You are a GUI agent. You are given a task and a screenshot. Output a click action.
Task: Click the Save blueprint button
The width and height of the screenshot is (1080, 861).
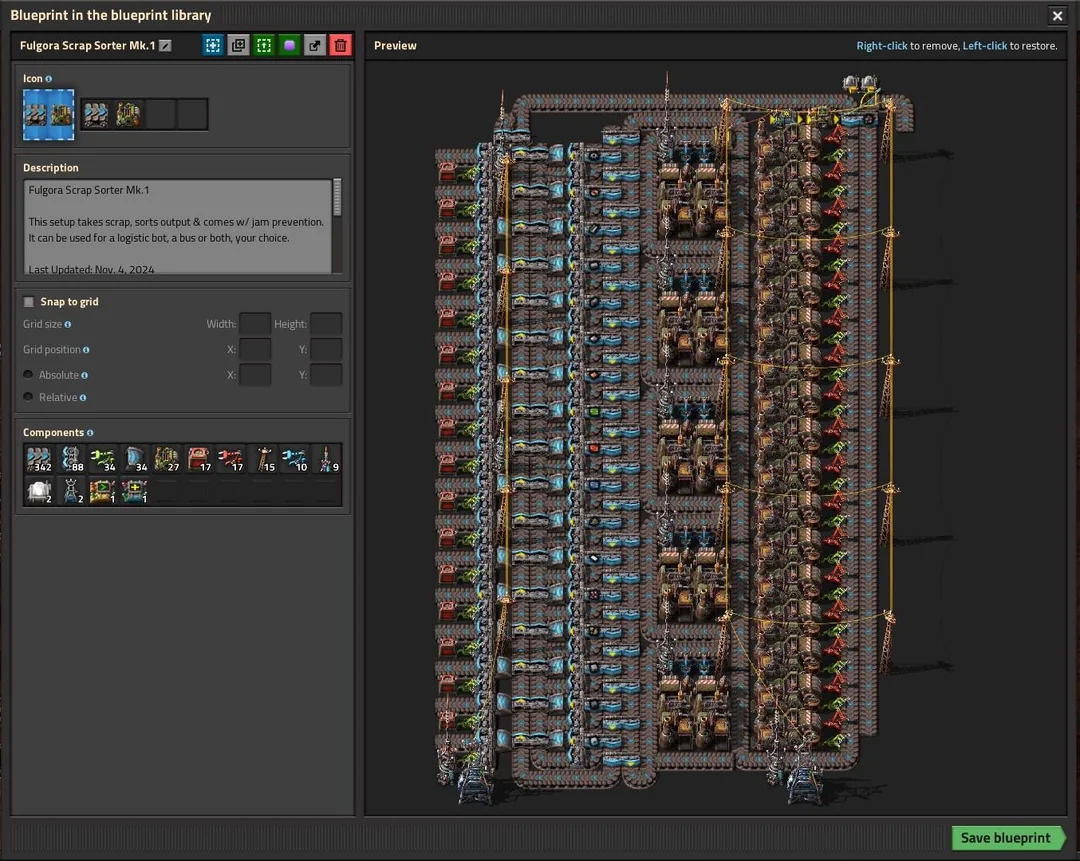coord(1008,838)
